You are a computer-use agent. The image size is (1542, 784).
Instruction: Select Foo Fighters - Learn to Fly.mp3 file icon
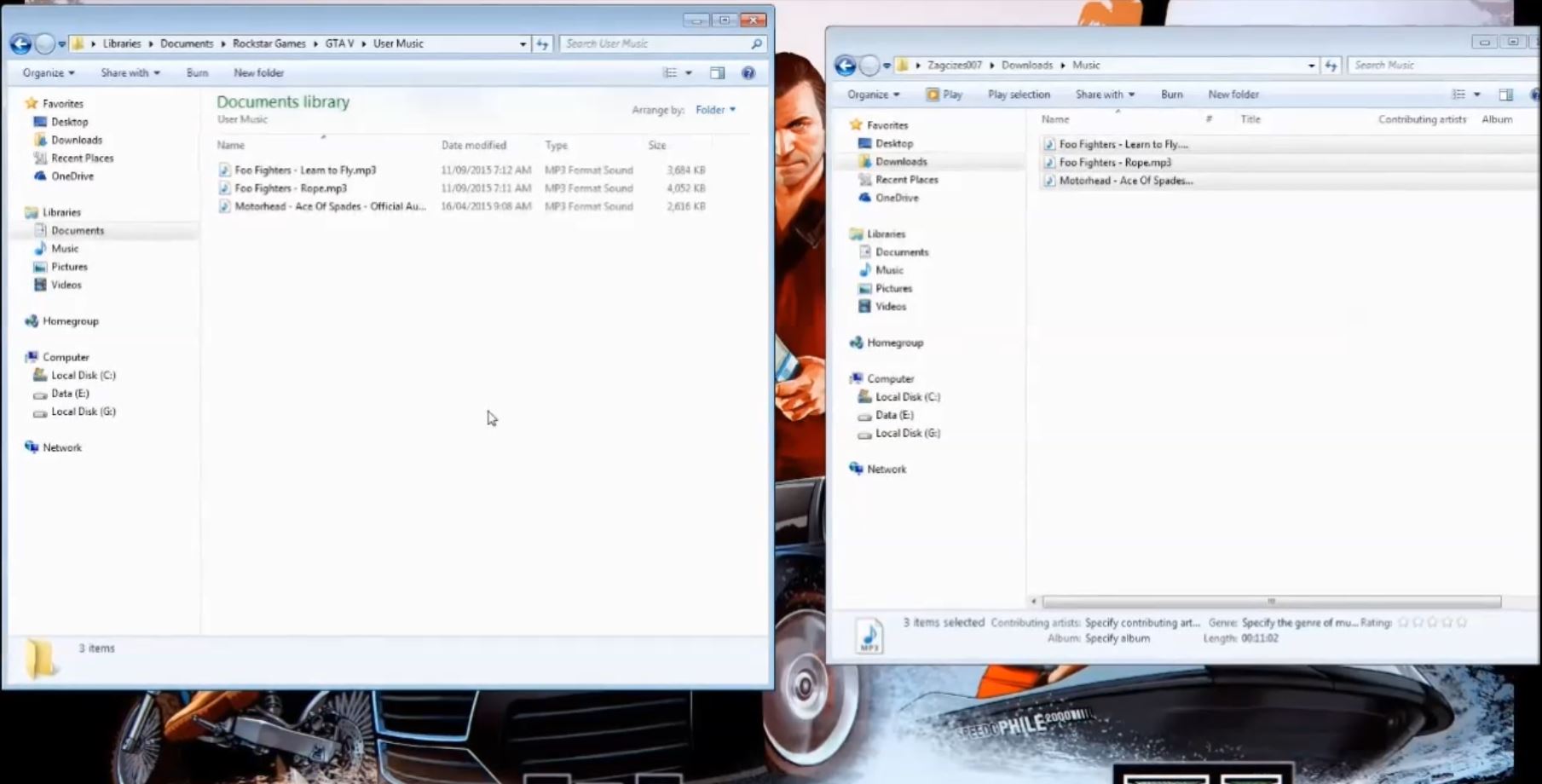[x=225, y=170]
